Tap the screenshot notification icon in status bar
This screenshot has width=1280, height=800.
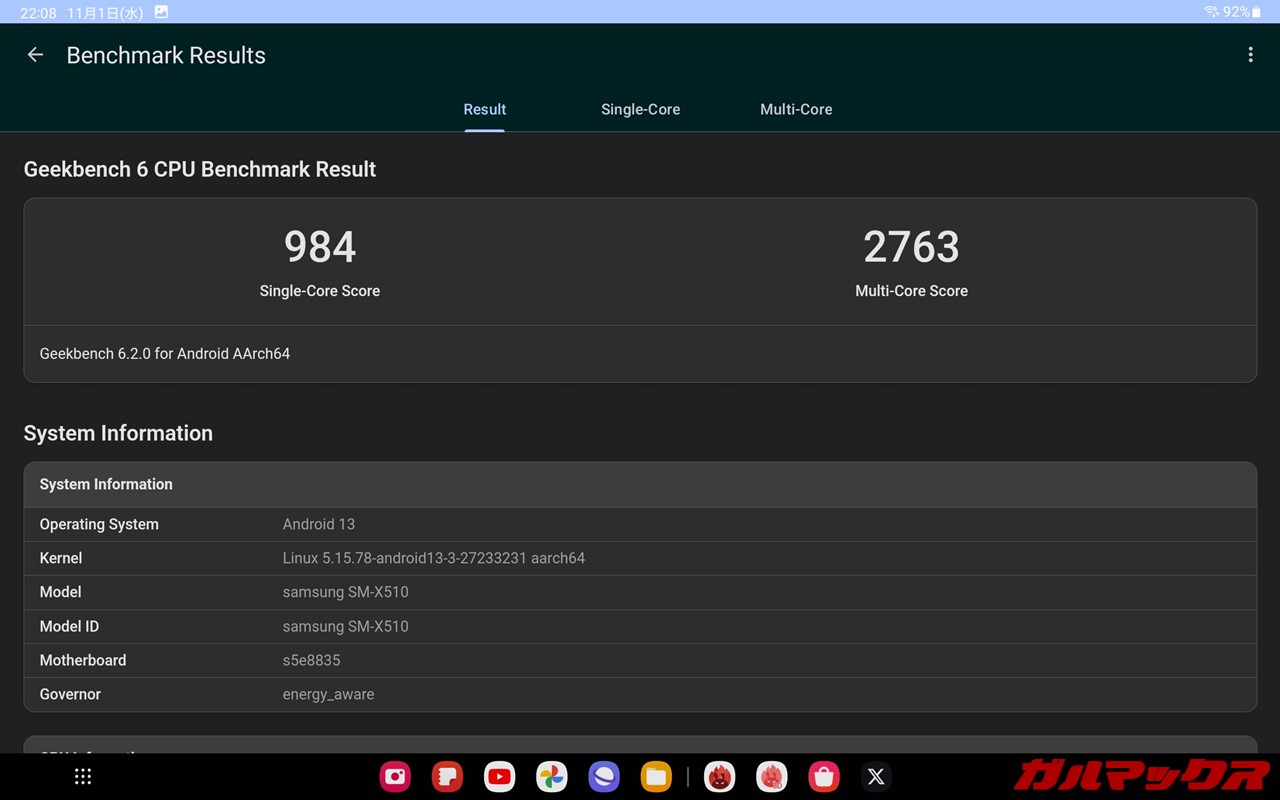(161, 12)
